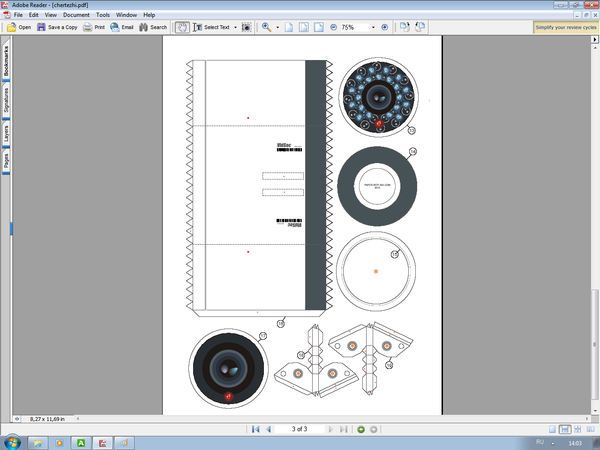Viewport: 600px width, 450px height.
Task: Go to previous page
Action: pos(269,429)
